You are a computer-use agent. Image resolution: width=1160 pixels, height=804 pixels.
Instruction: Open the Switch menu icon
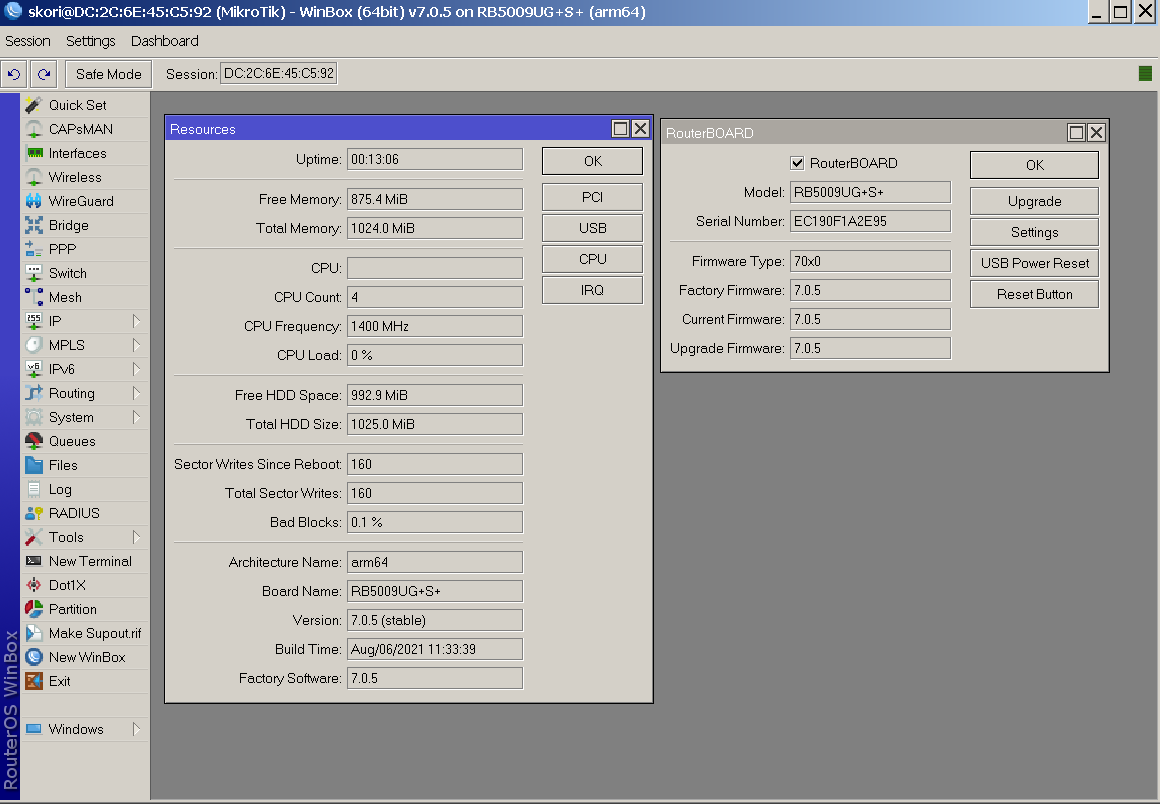tap(34, 274)
